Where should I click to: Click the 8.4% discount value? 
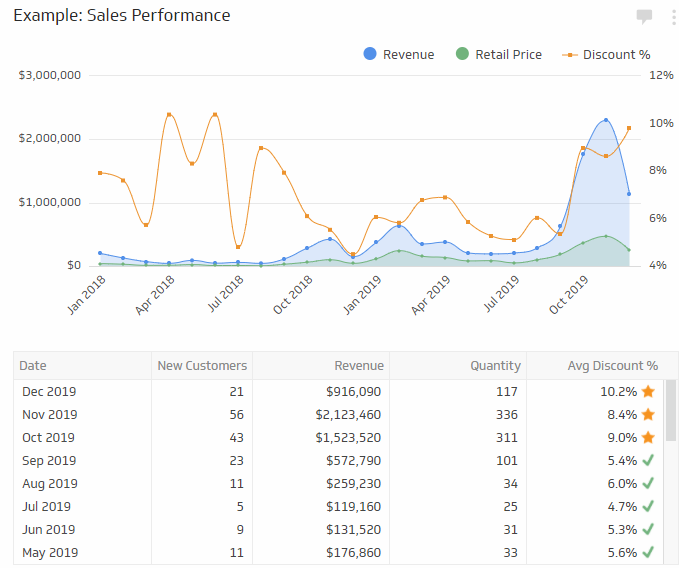622,415
